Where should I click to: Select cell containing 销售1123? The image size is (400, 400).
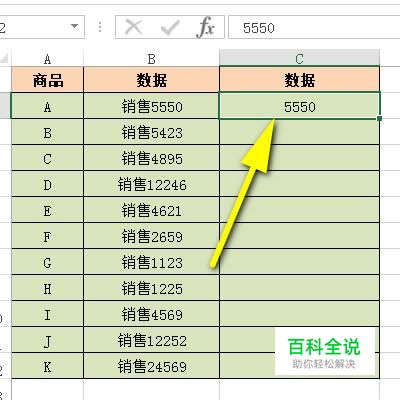(x=151, y=262)
